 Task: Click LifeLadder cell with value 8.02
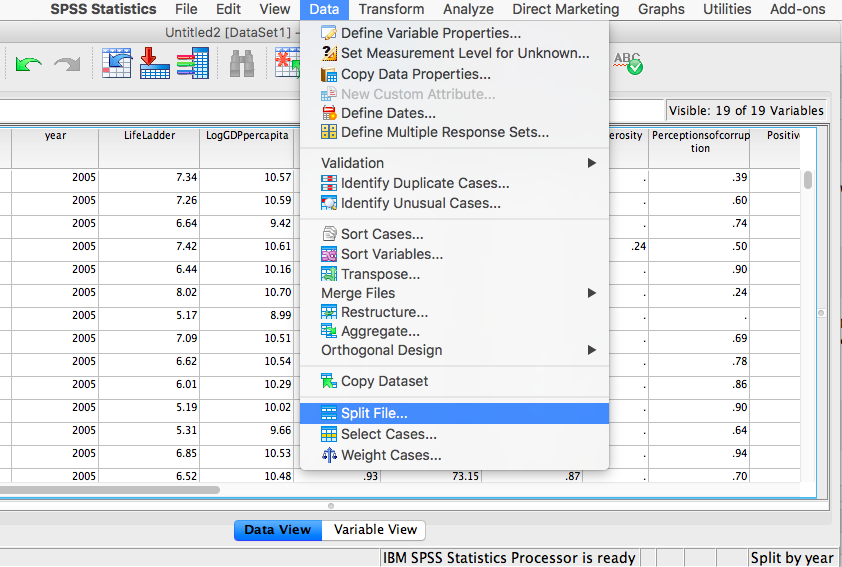point(149,293)
